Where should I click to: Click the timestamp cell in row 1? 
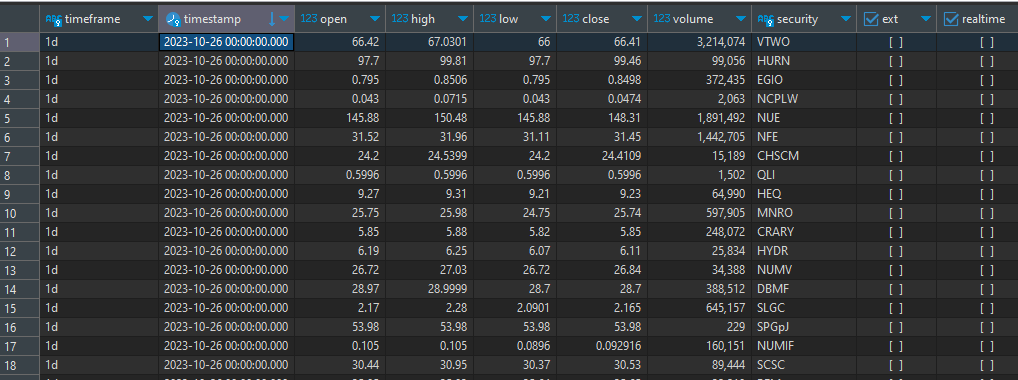point(227,42)
